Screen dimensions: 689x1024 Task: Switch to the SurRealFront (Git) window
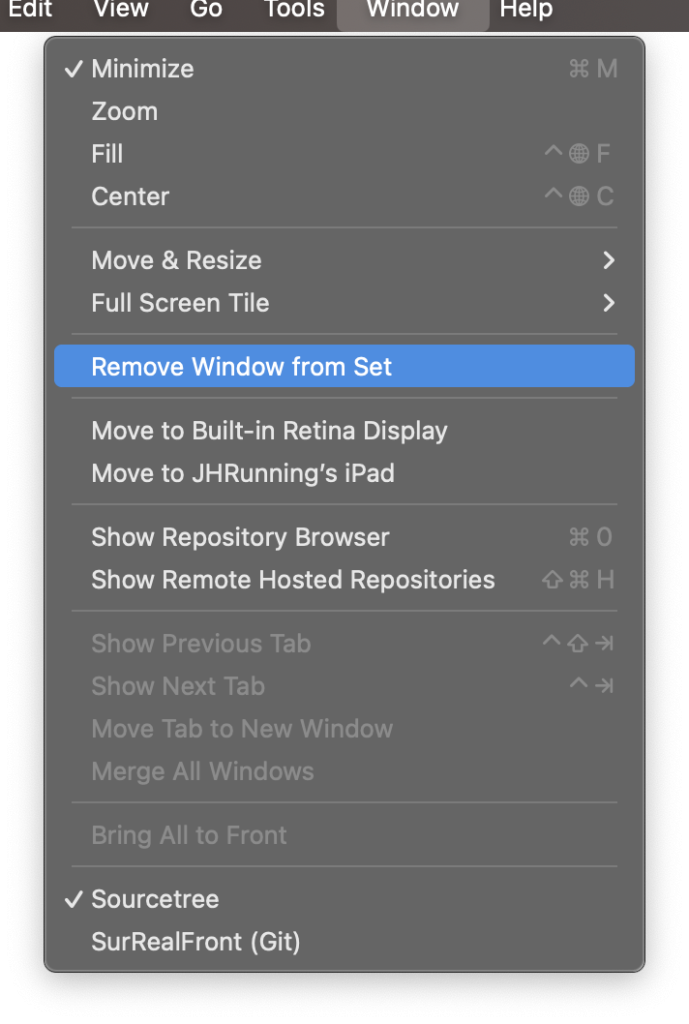tap(344, 942)
